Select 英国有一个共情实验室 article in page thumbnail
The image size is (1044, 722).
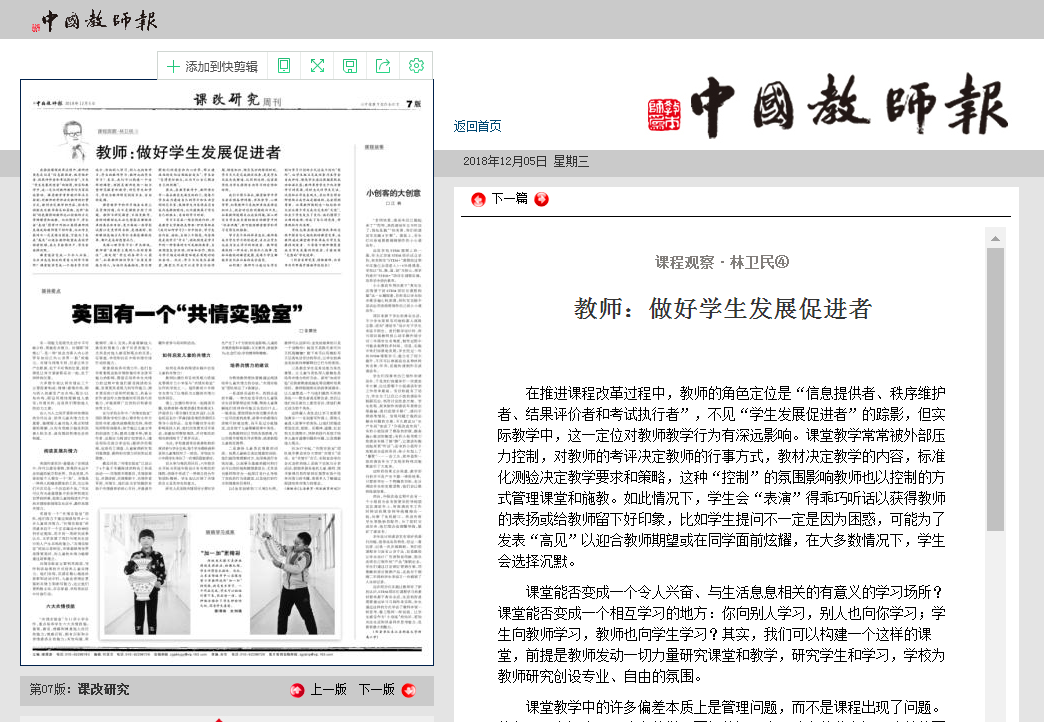coord(176,313)
